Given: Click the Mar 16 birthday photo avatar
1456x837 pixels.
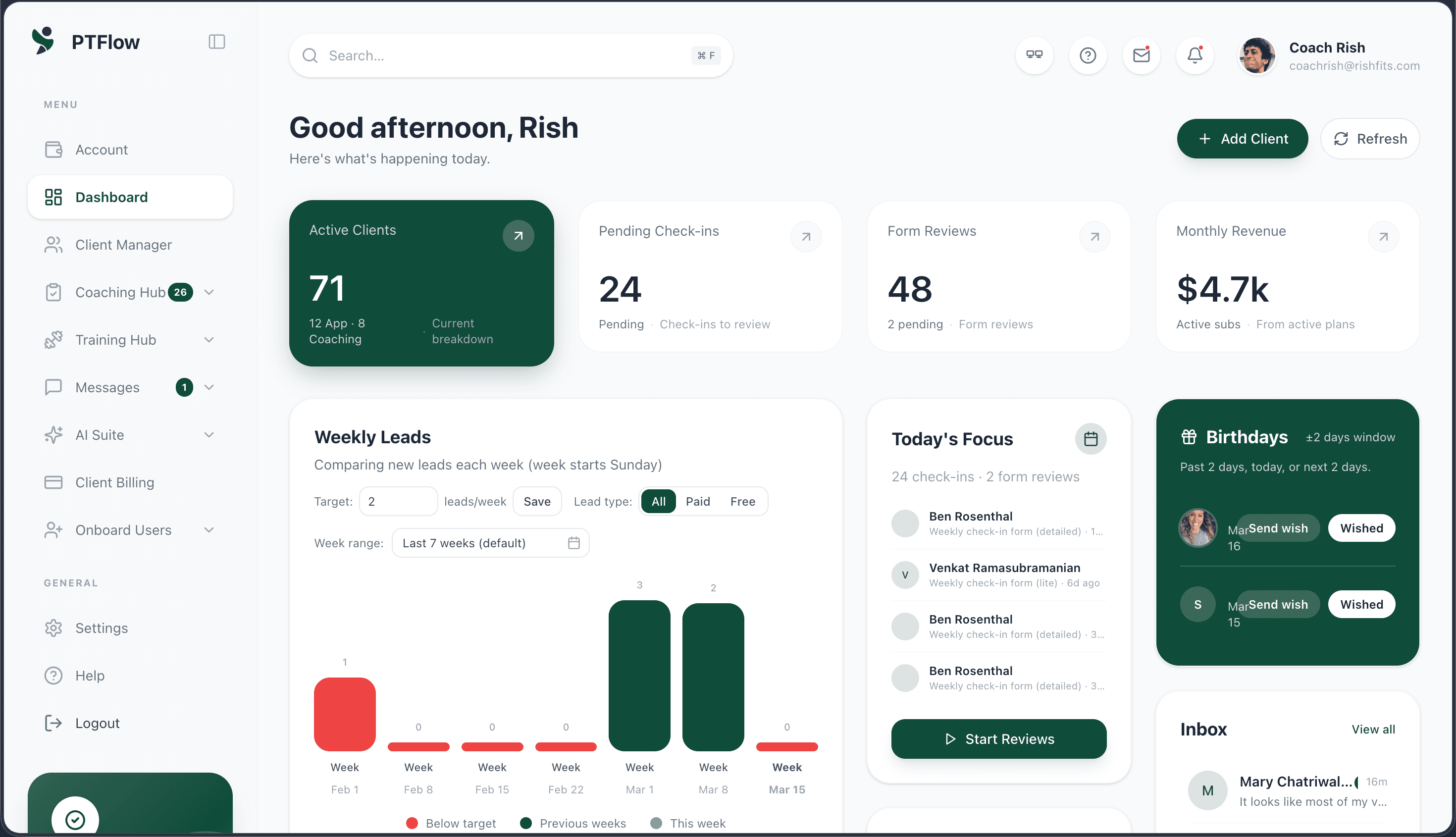Looking at the screenshot, I should click(x=1198, y=528).
